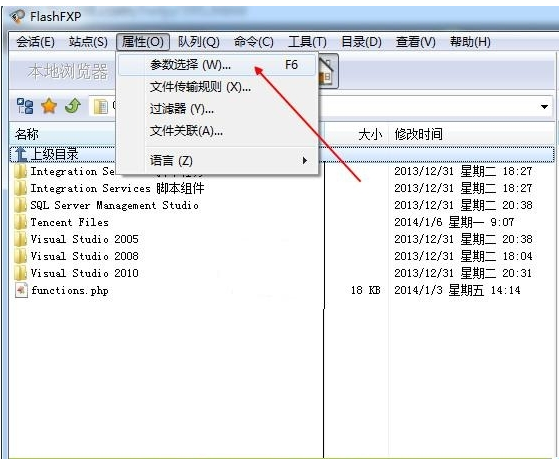This screenshot has width=559, height=459.
Task: Go up with the green arrow icon
Action: 73,106
